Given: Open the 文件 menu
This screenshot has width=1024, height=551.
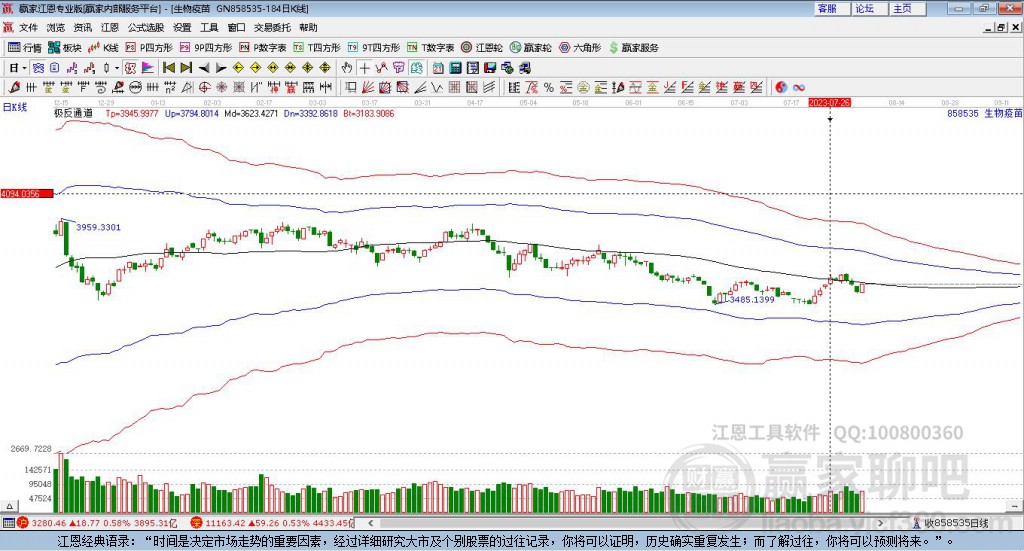Looking at the screenshot, I should (28, 27).
